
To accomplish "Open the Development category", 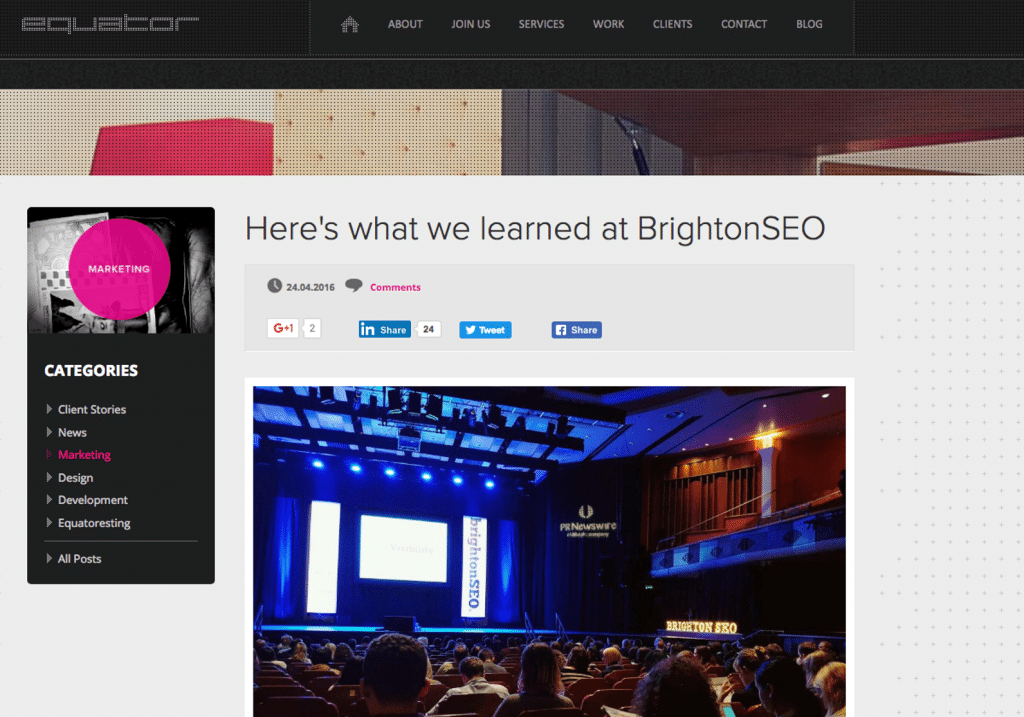I will pyautogui.click(x=93, y=500).
